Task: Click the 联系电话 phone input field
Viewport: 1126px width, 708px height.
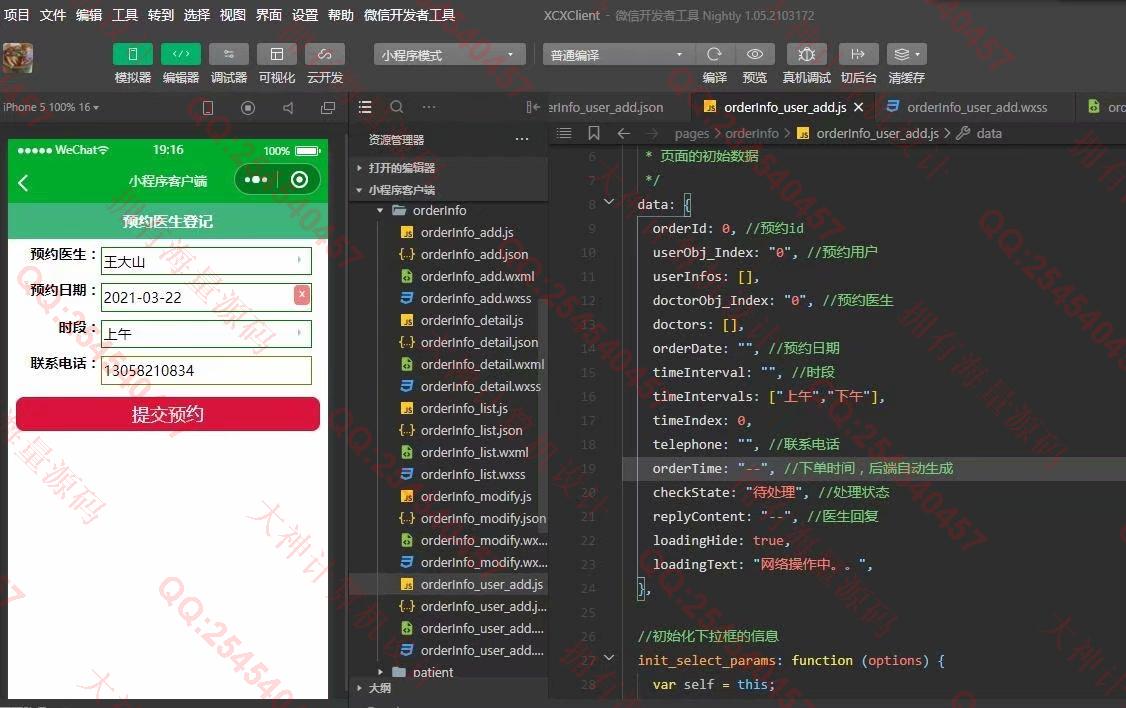Action: (206, 371)
